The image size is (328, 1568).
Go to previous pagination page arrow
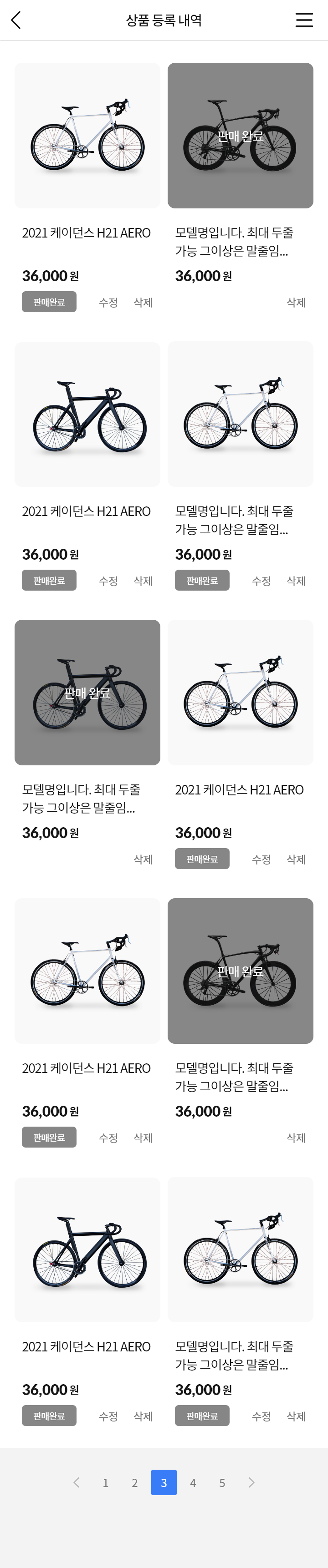76,1482
